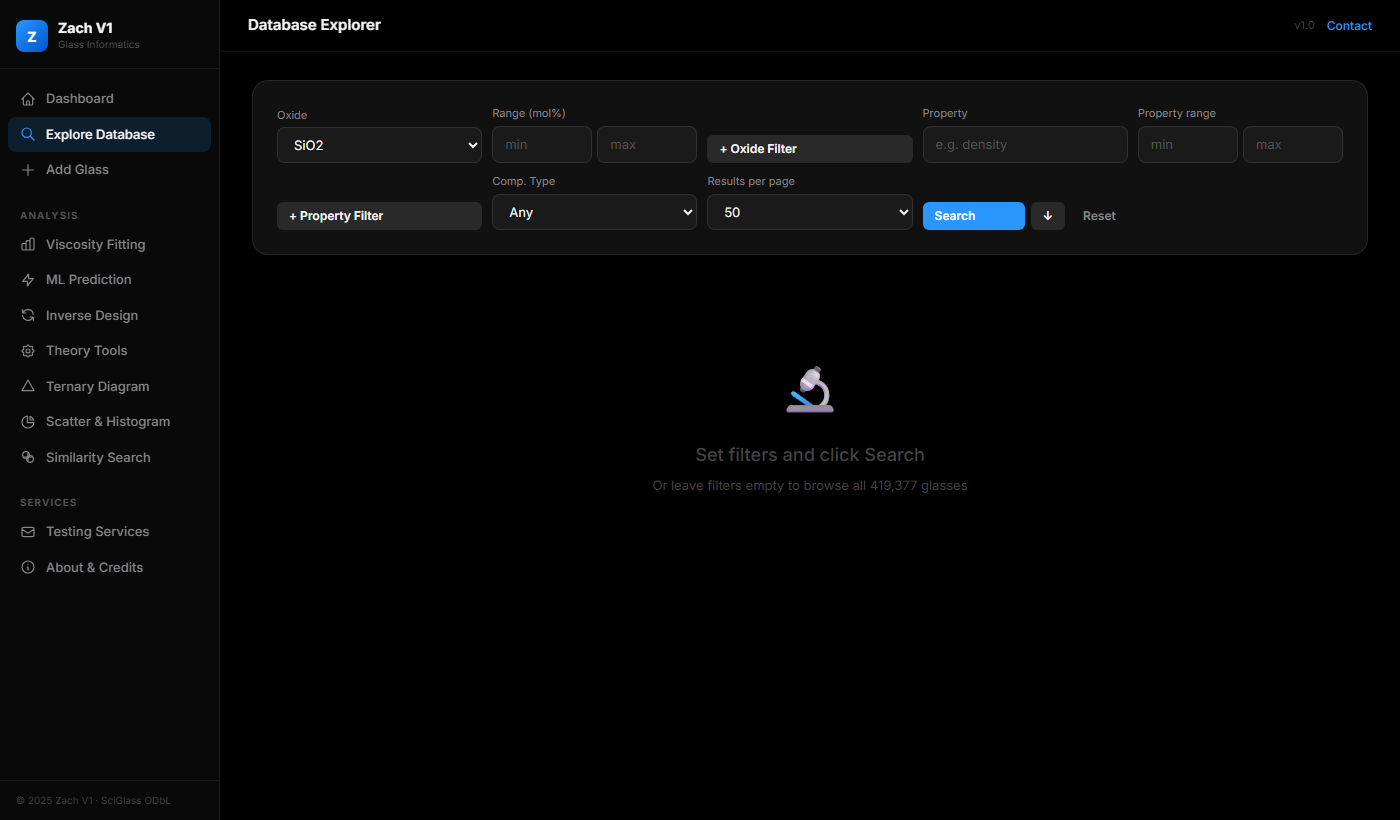1400x820 pixels.
Task: Click the oxide range max field
Action: point(647,144)
